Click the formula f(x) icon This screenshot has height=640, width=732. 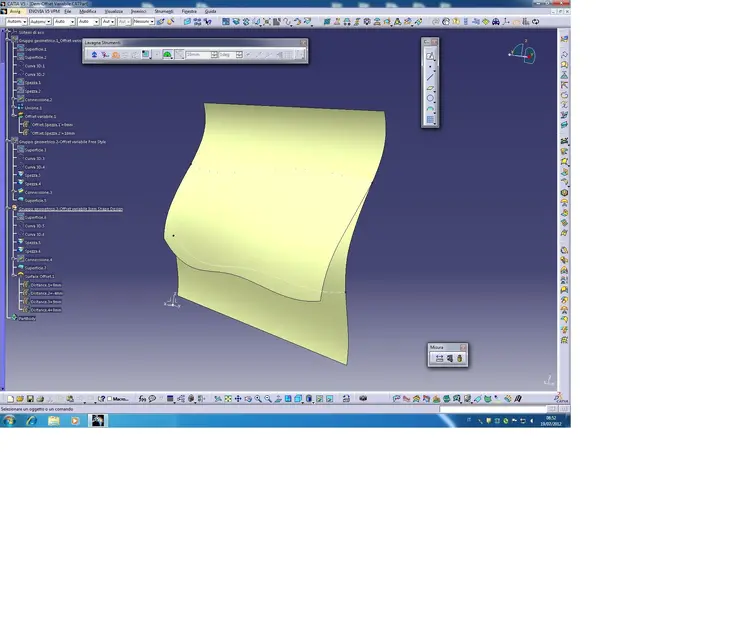[x=143, y=399]
